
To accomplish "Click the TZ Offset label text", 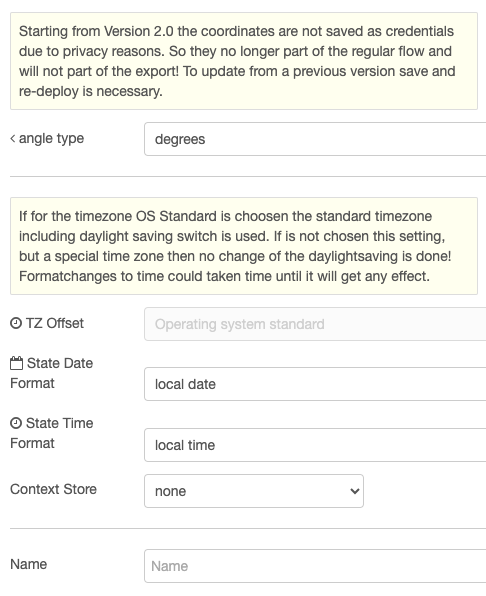I will 55,323.
